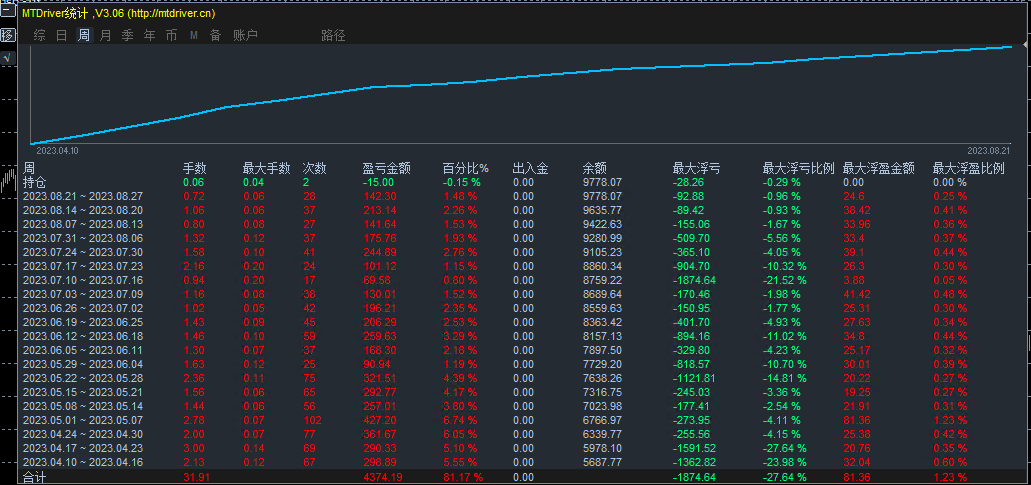Click profit 427.20 in 05.01 row
1031x485 pixels.
click(x=379, y=420)
